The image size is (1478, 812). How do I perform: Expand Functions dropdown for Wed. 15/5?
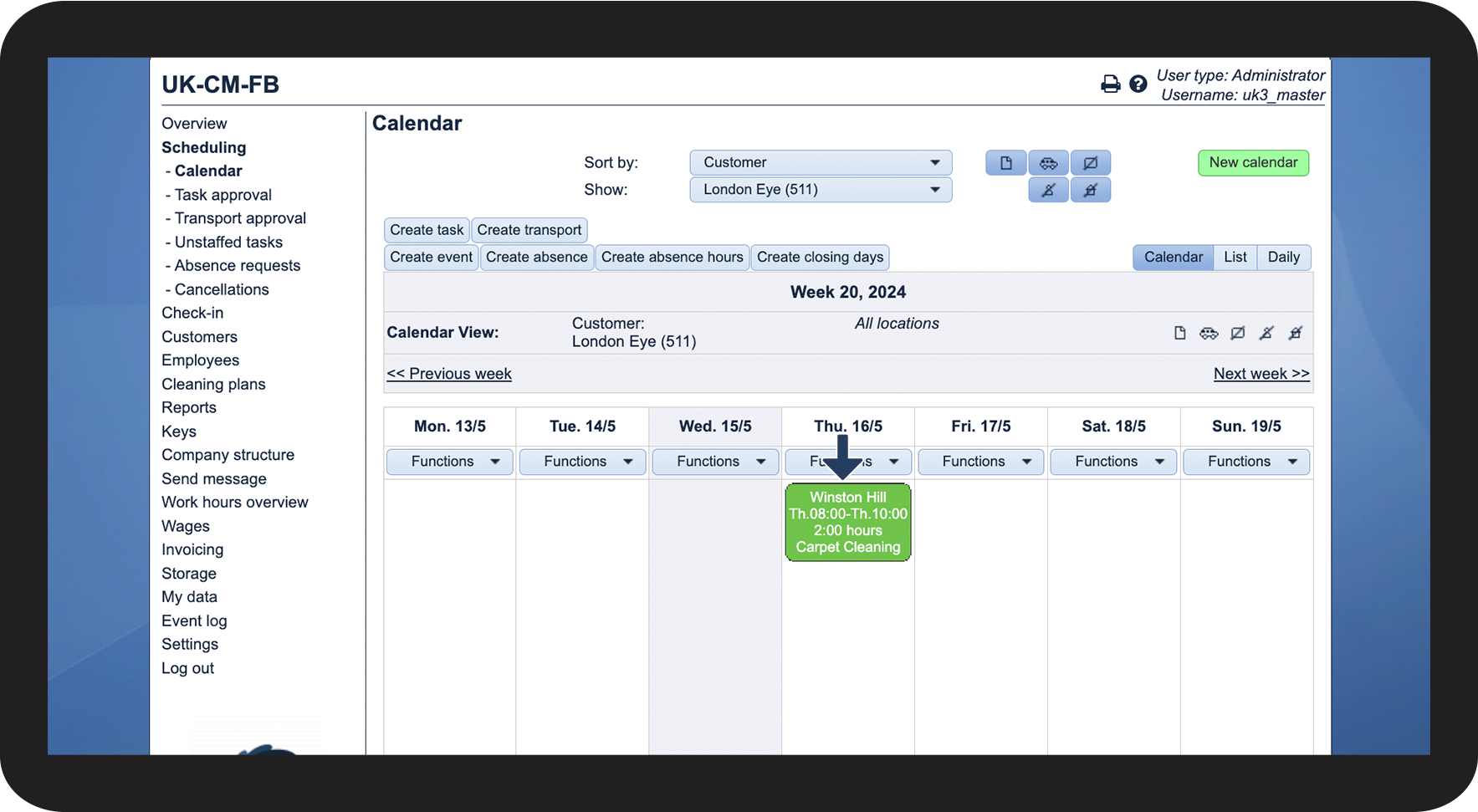[x=715, y=462]
